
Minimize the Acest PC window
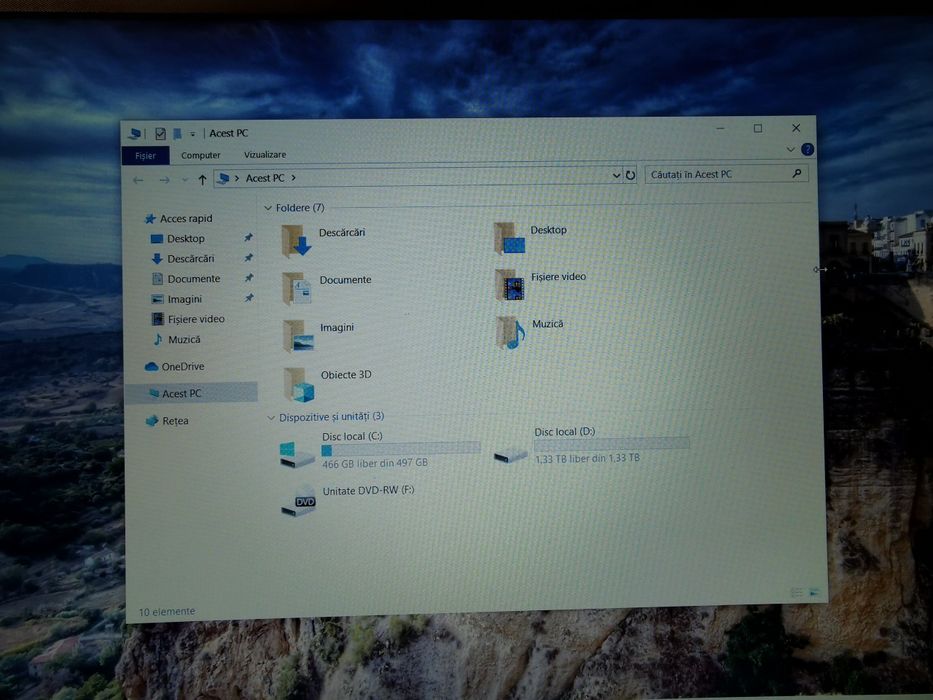point(720,129)
